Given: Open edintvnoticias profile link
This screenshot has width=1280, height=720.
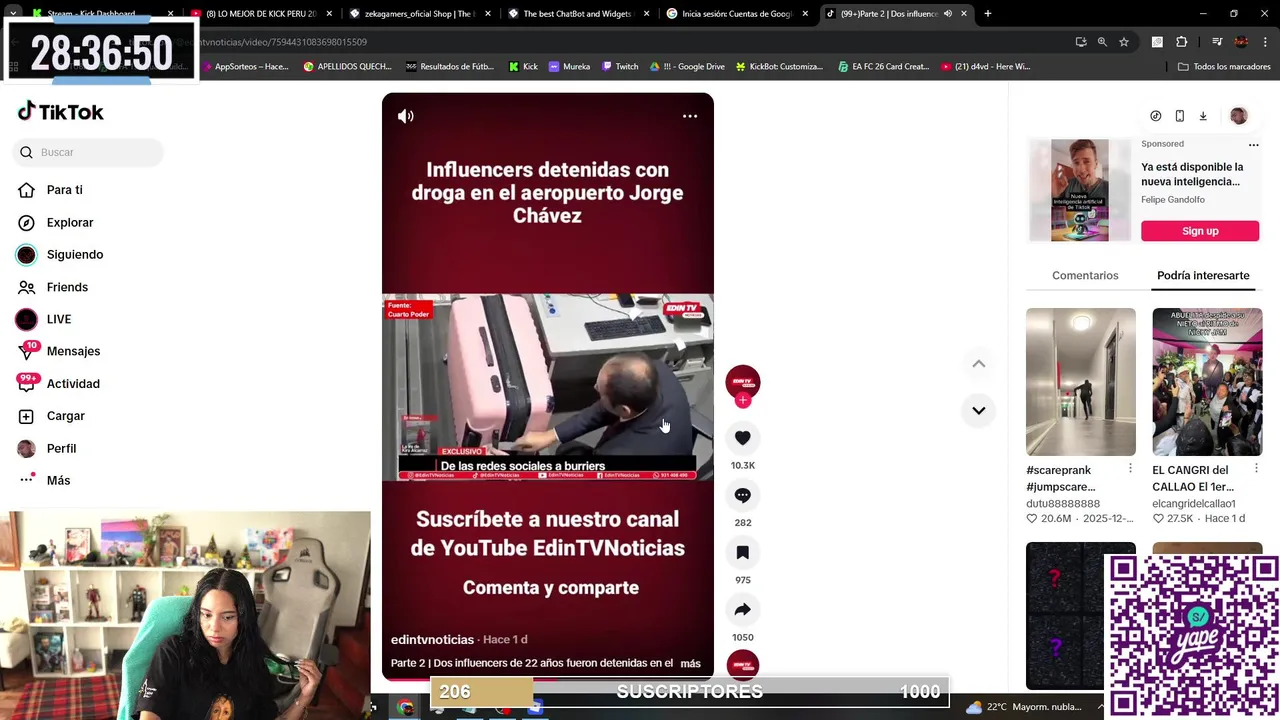Looking at the screenshot, I should coord(432,639).
